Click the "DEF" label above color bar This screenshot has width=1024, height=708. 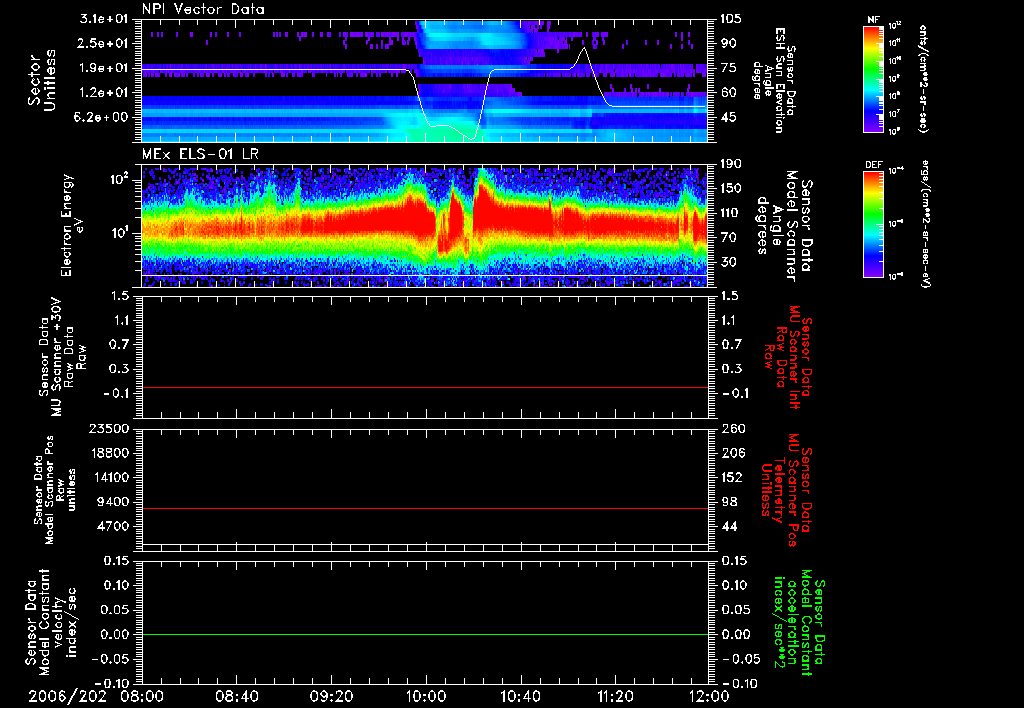point(873,165)
